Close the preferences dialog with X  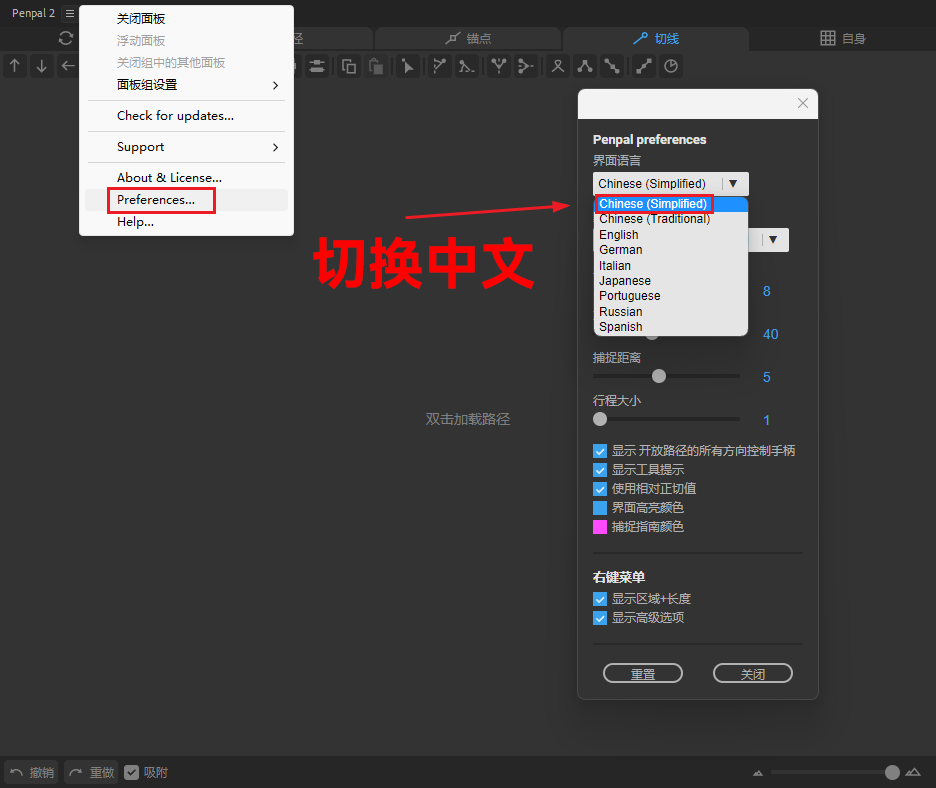click(x=803, y=103)
